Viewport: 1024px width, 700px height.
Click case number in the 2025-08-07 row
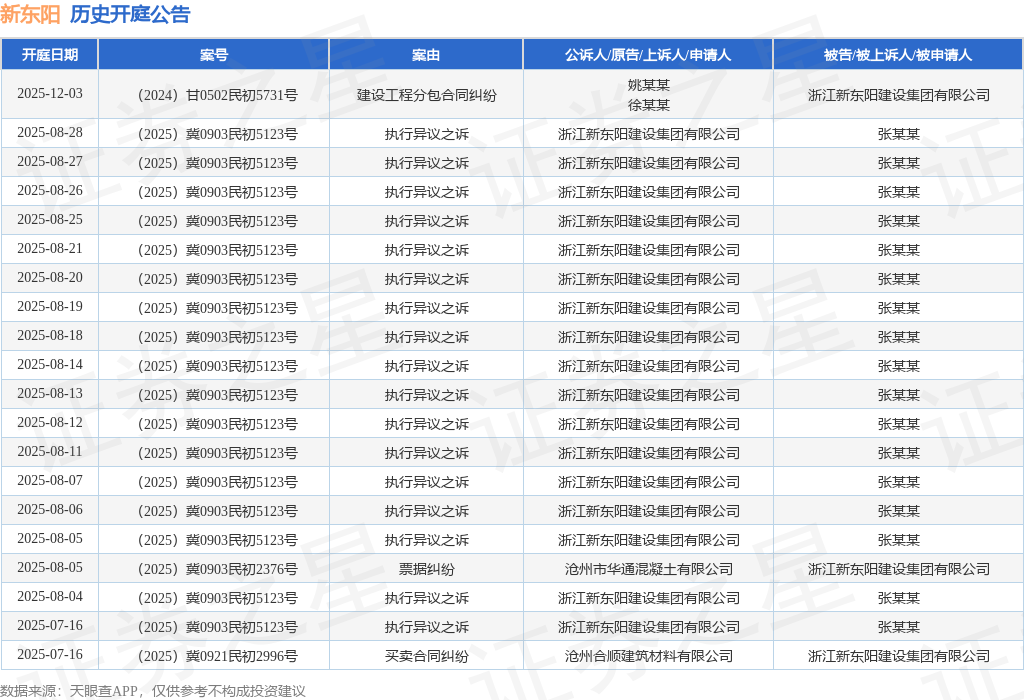(217, 482)
